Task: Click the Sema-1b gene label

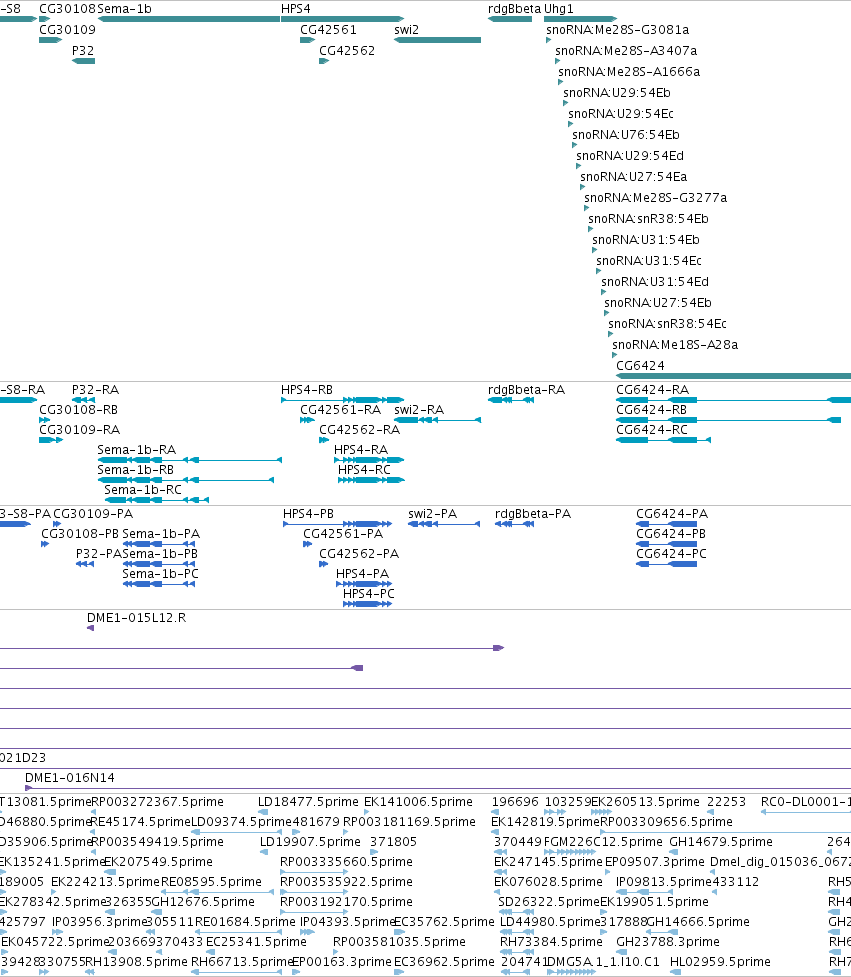Action: (x=125, y=9)
